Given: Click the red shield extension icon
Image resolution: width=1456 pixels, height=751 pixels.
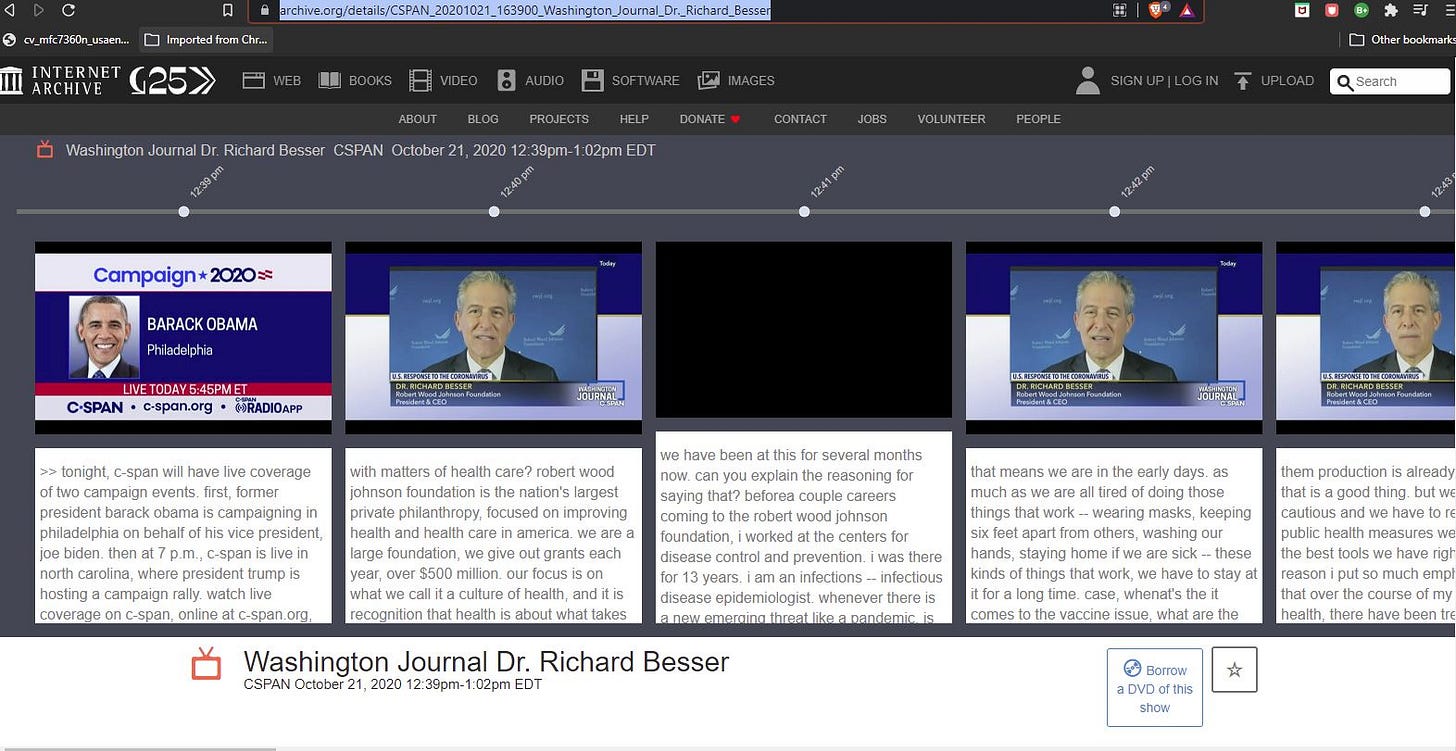Looking at the screenshot, I should tap(1332, 10).
